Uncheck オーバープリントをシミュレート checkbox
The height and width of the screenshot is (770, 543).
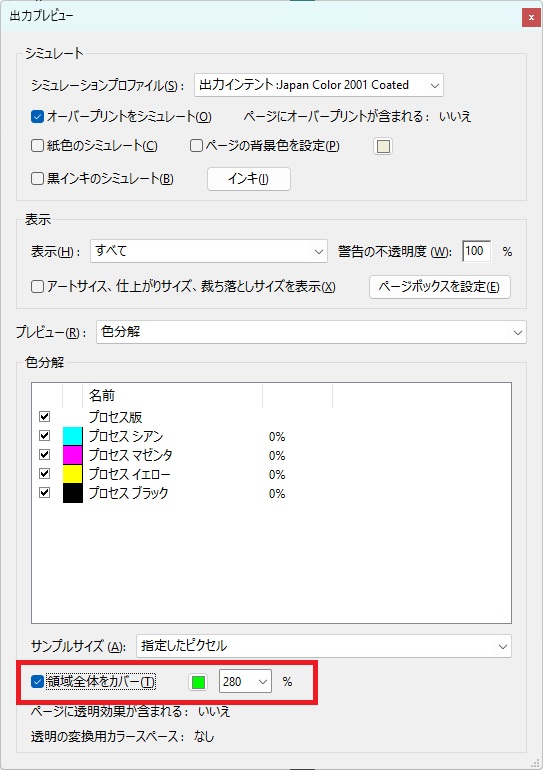tap(37, 116)
